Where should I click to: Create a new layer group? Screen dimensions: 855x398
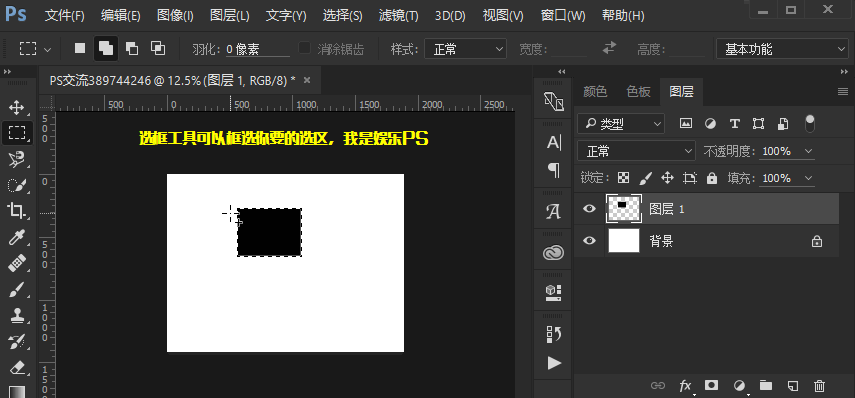click(x=766, y=385)
